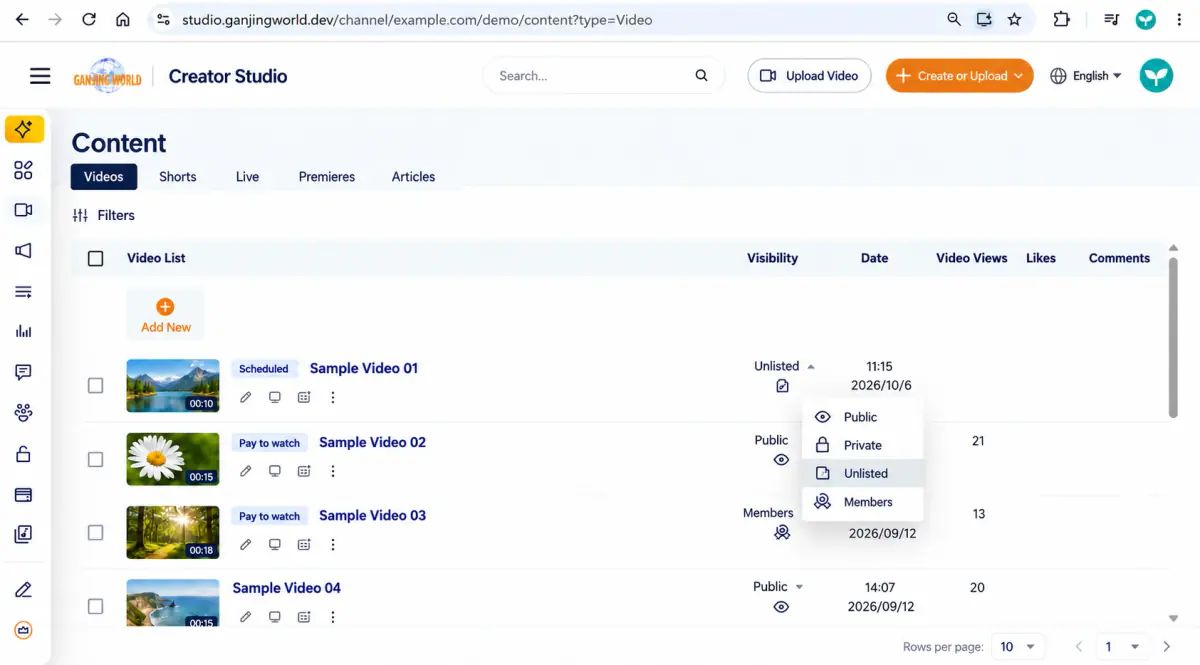This screenshot has width=1200, height=665.
Task: Choose Private in the visibility menu
Action: pos(863,445)
